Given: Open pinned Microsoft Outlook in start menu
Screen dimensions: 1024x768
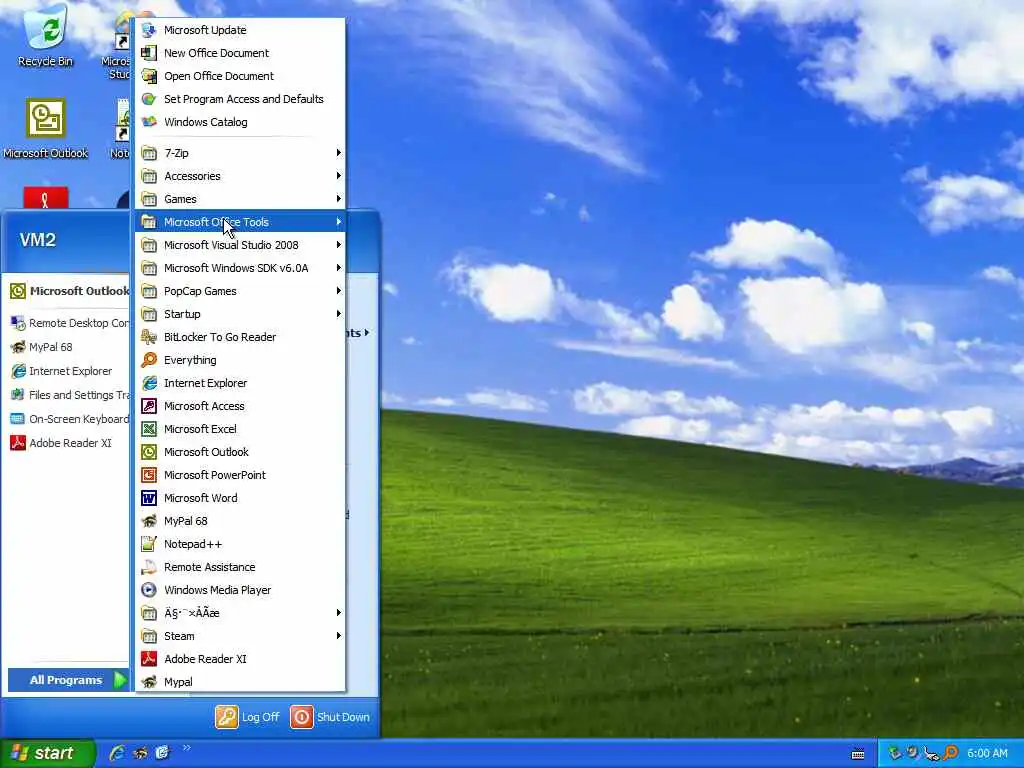Looking at the screenshot, I should click(x=69, y=291).
